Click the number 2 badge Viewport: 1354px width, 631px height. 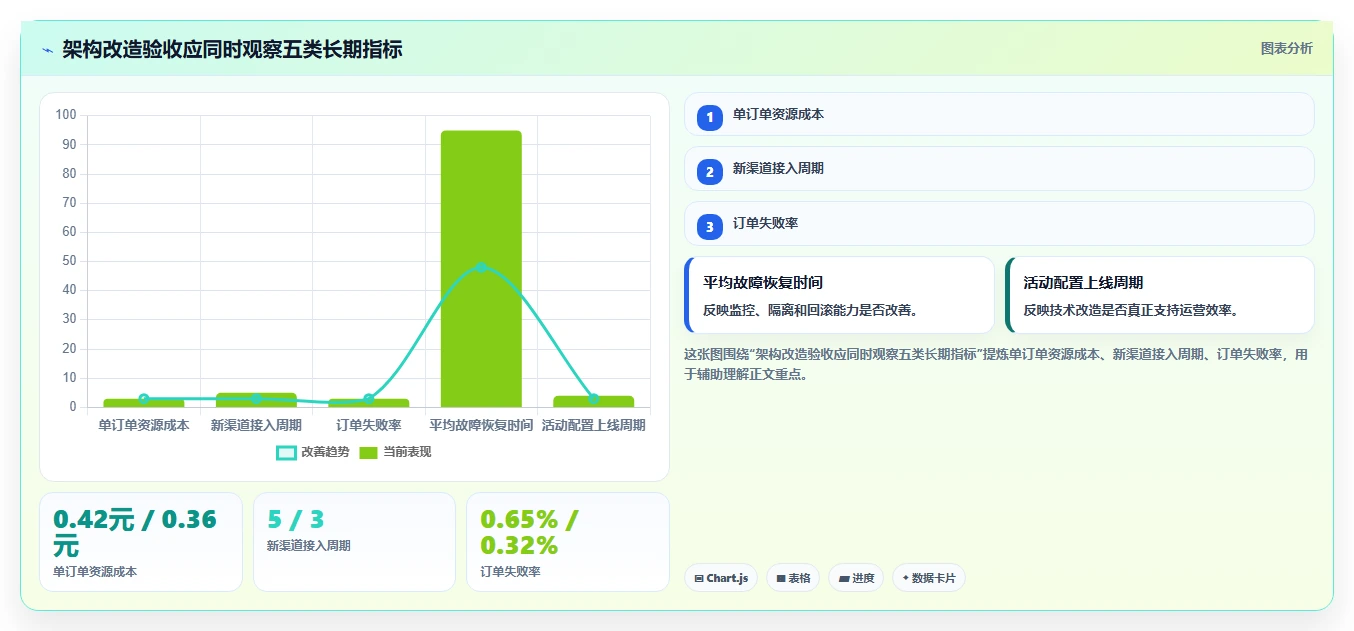click(x=710, y=171)
